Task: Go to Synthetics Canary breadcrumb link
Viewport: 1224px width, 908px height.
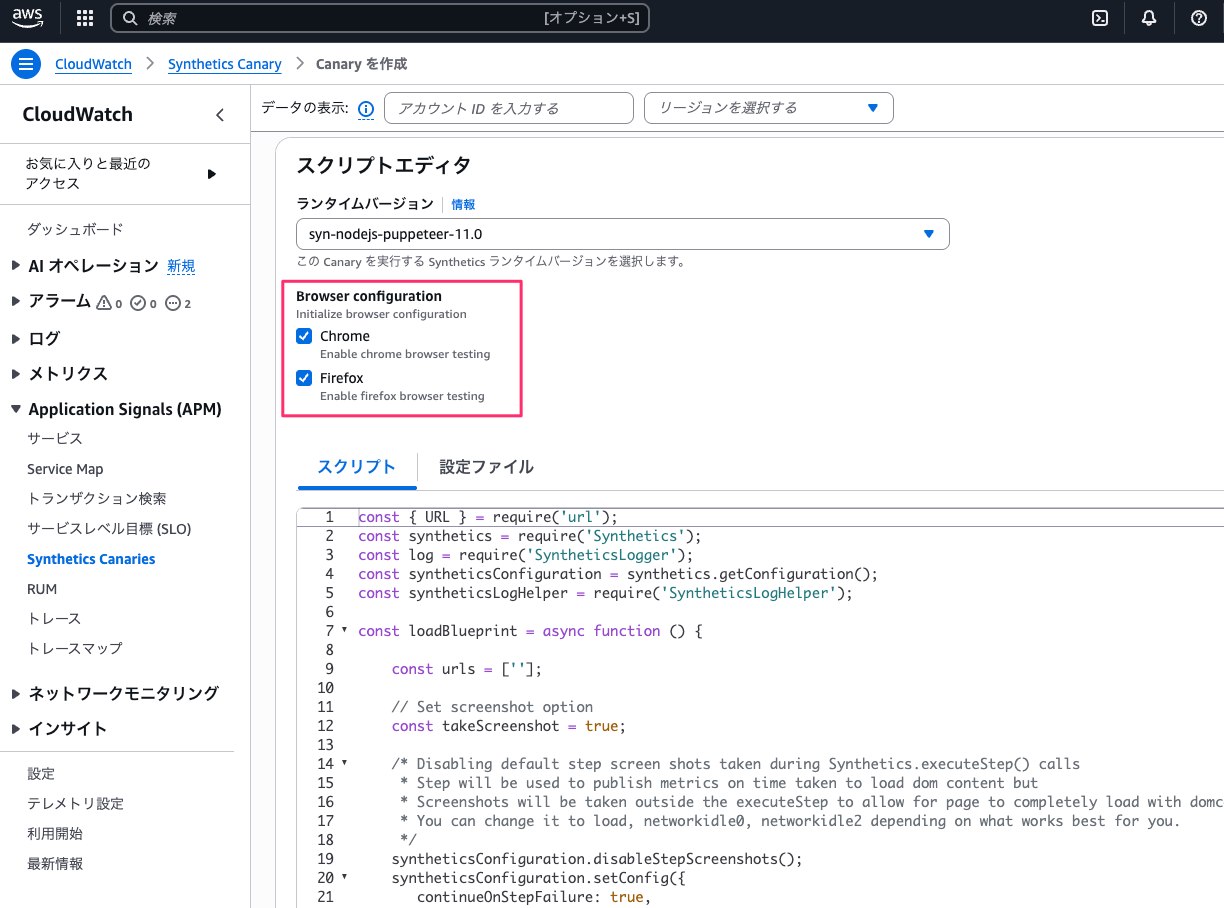Action: tap(225, 64)
